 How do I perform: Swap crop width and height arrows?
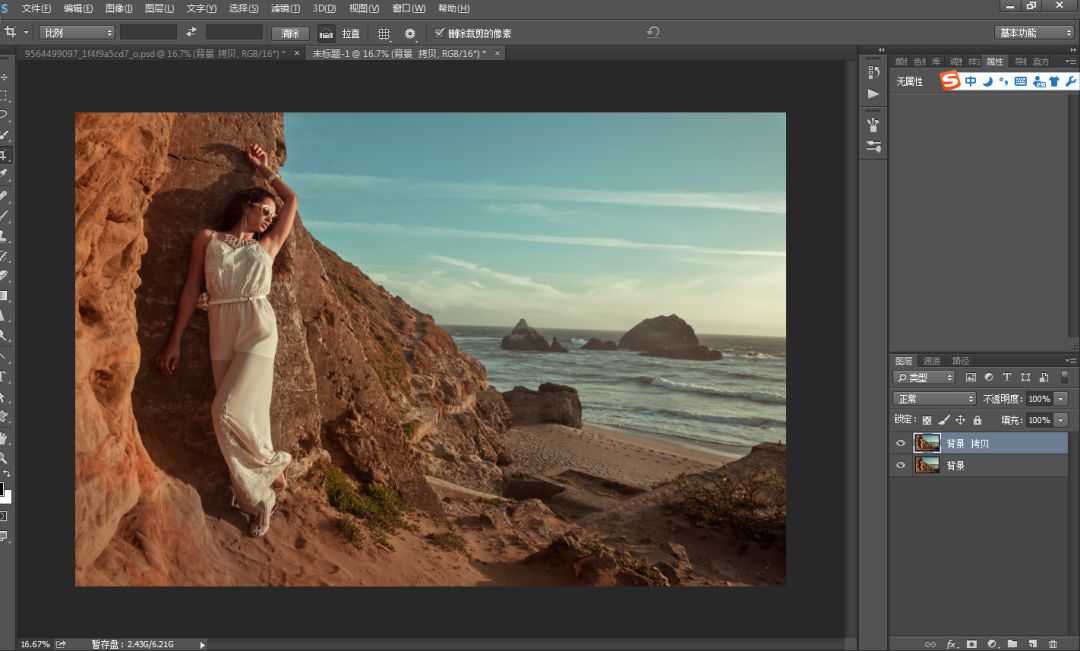191,32
